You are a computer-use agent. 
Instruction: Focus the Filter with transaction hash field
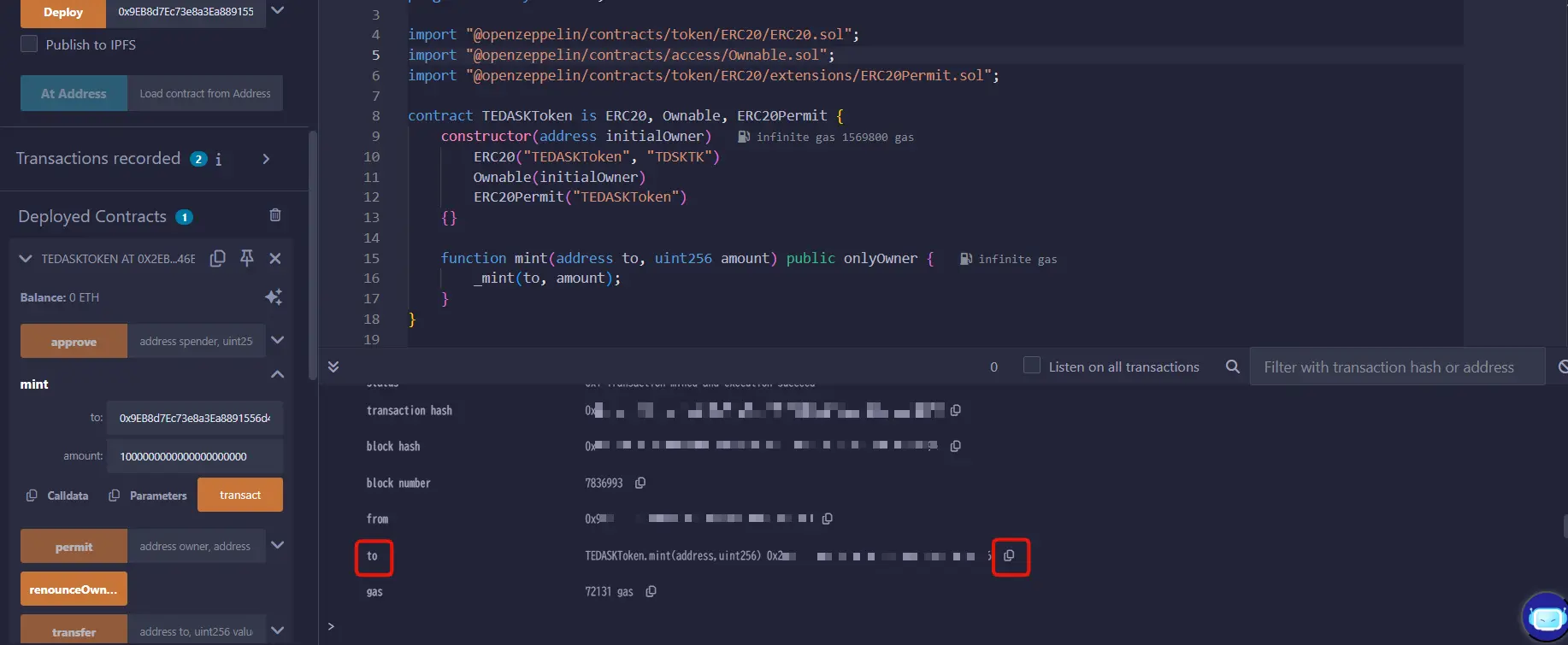pos(1397,366)
